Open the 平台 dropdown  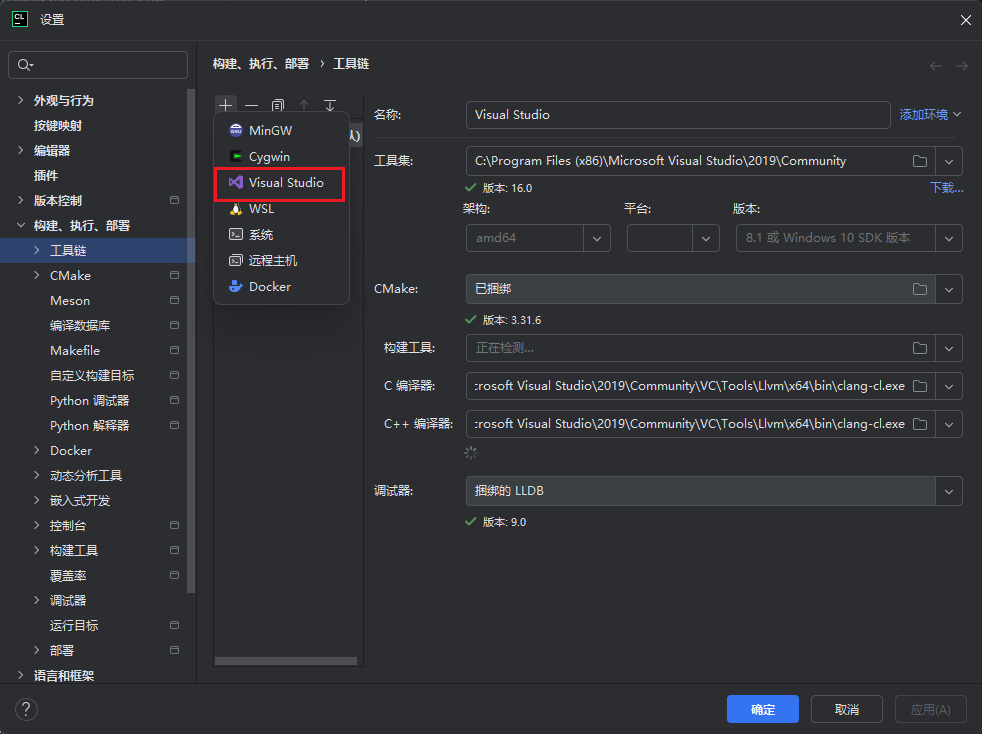pyautogui.click(x=706, y=238)
